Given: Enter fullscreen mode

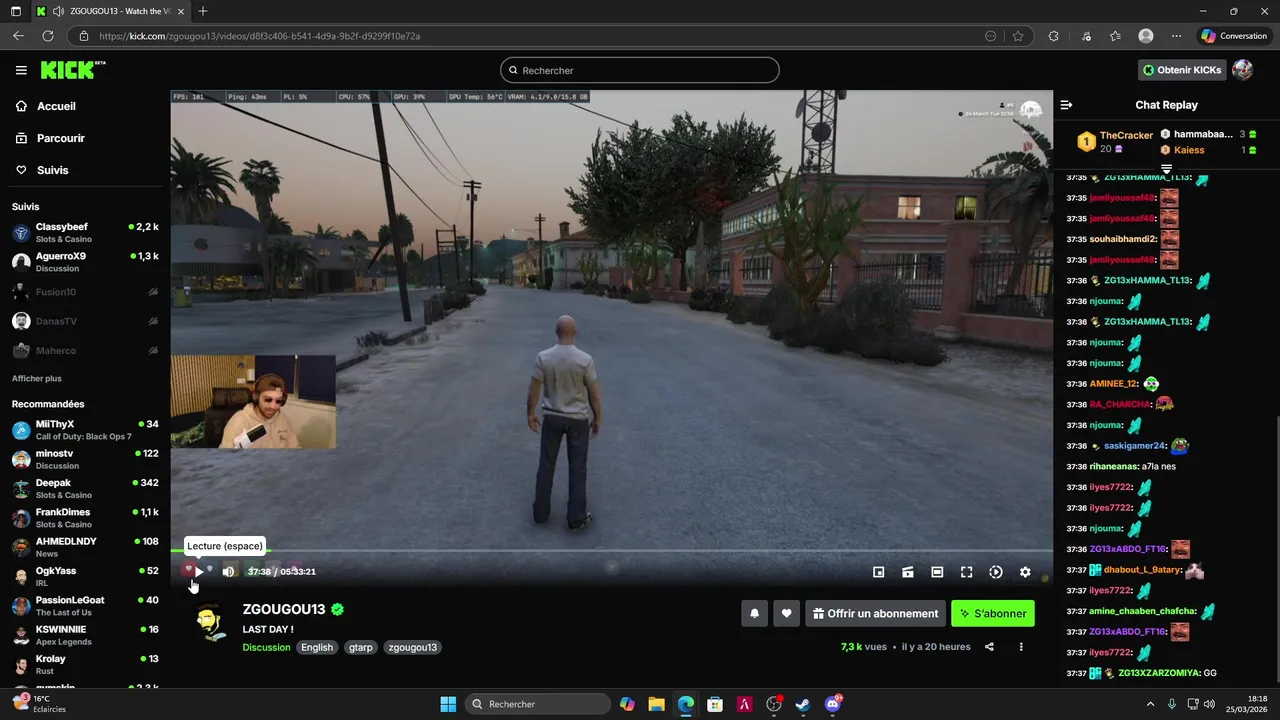Looking at the screenshot, I should [966, 572].
